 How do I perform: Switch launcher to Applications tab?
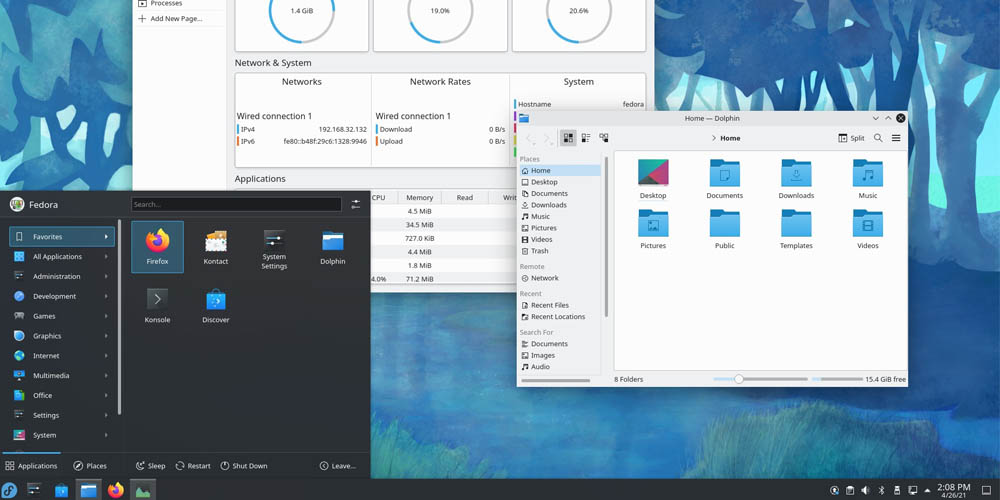31,466
